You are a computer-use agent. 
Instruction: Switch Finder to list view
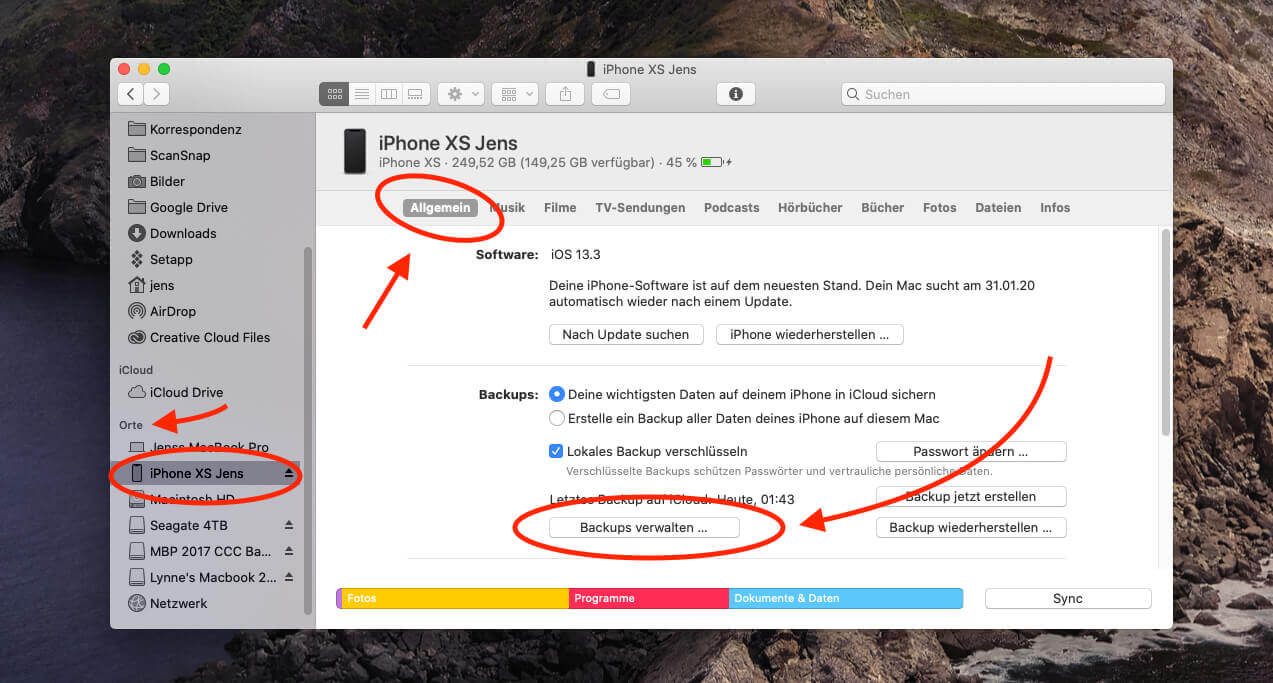362,94
